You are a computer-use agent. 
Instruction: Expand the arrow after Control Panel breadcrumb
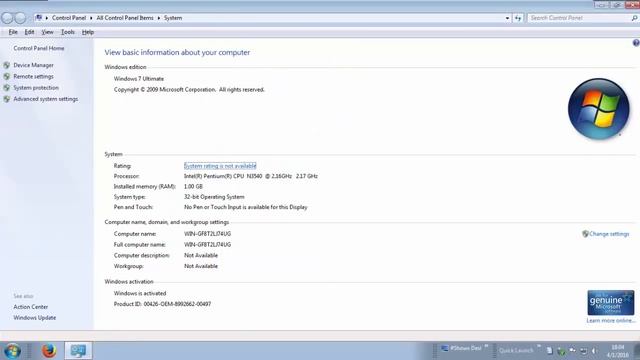(x=91, y=18)
